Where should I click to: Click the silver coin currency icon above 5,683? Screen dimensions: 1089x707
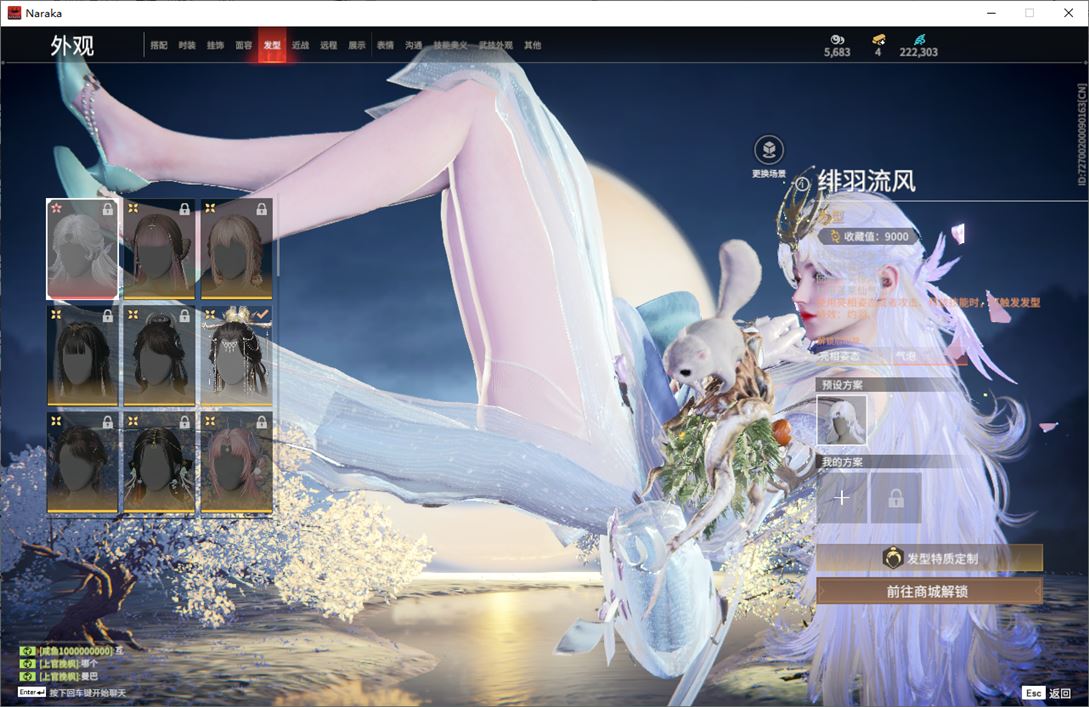(x=837, y=40)
